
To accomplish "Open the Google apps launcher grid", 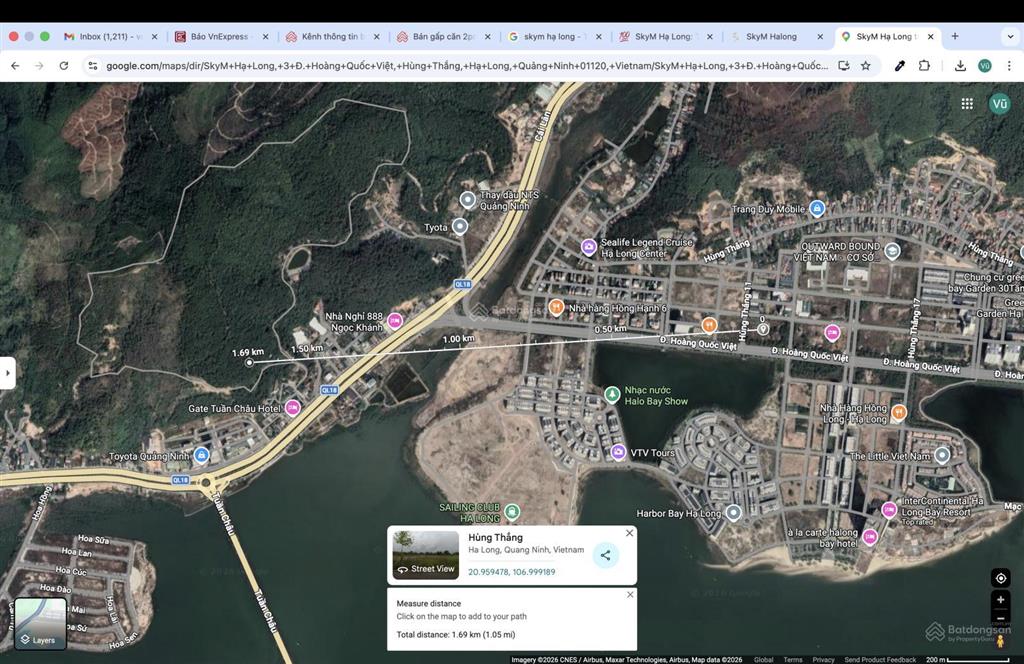I will pos(967,103).
